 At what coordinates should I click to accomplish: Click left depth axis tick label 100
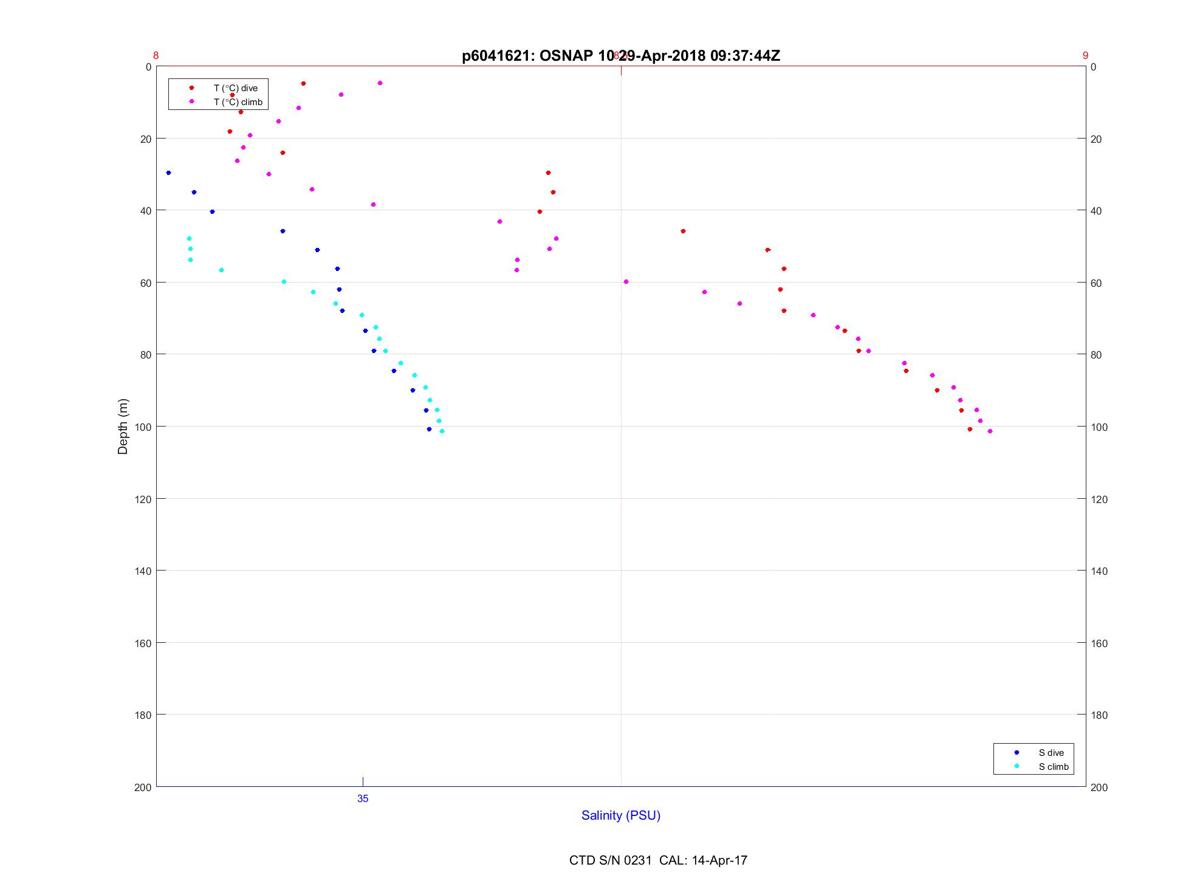coord(142,427)
